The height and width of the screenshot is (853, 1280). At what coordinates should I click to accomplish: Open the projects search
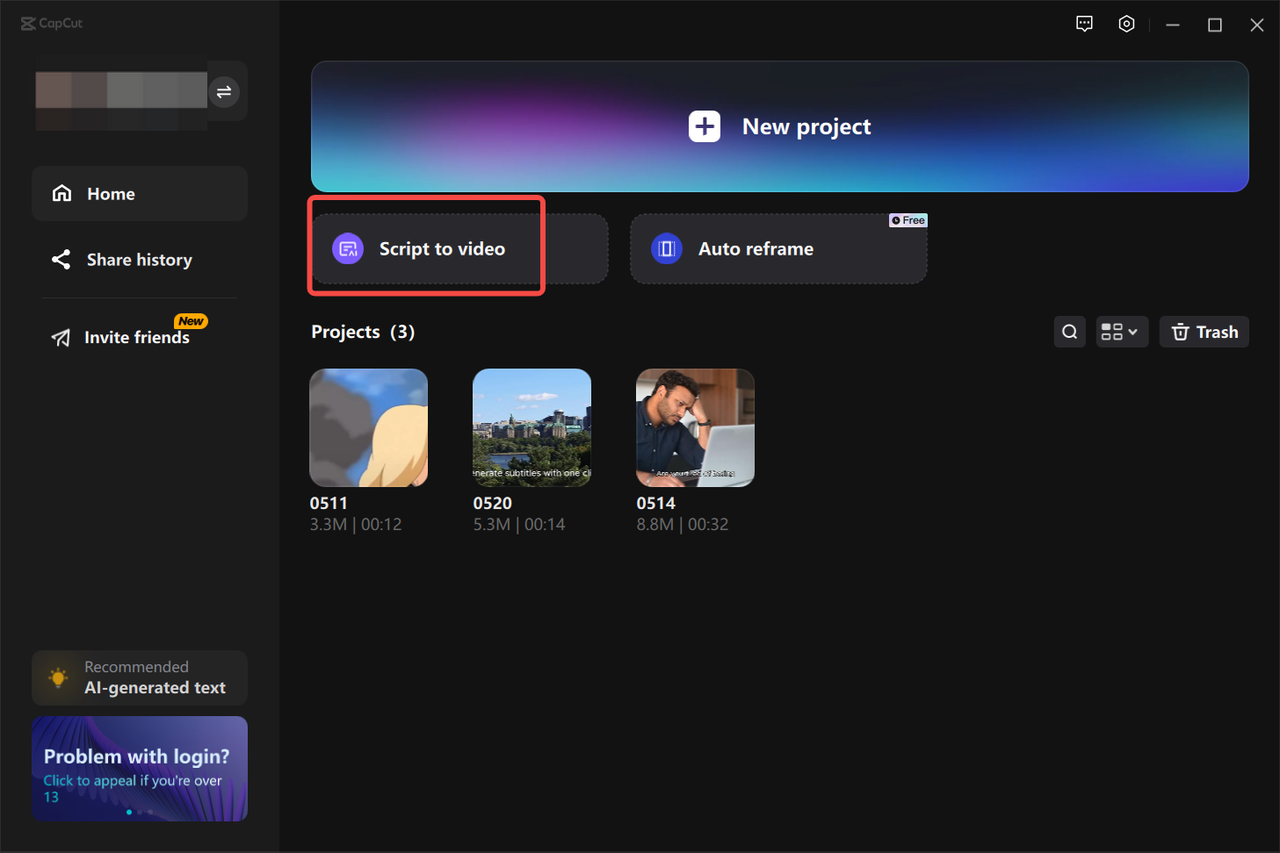pyautogui.click(x=1069, y=331)
